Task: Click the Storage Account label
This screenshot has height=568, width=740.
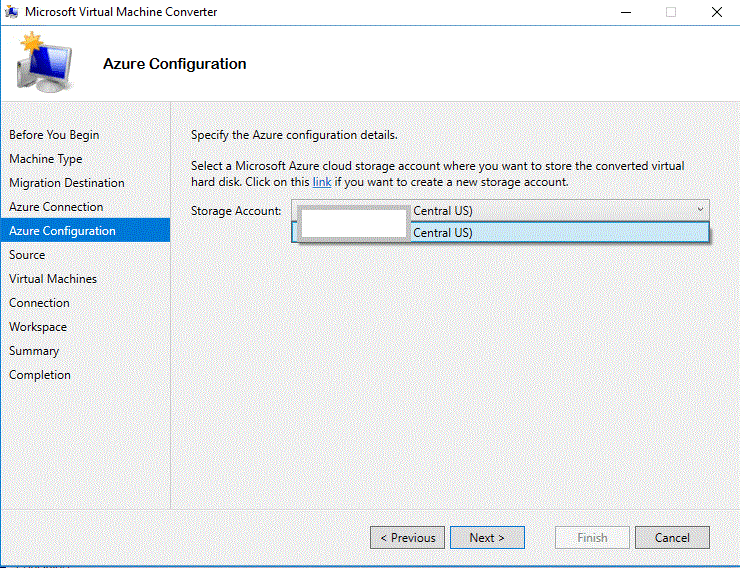Action: pos(236,211)
